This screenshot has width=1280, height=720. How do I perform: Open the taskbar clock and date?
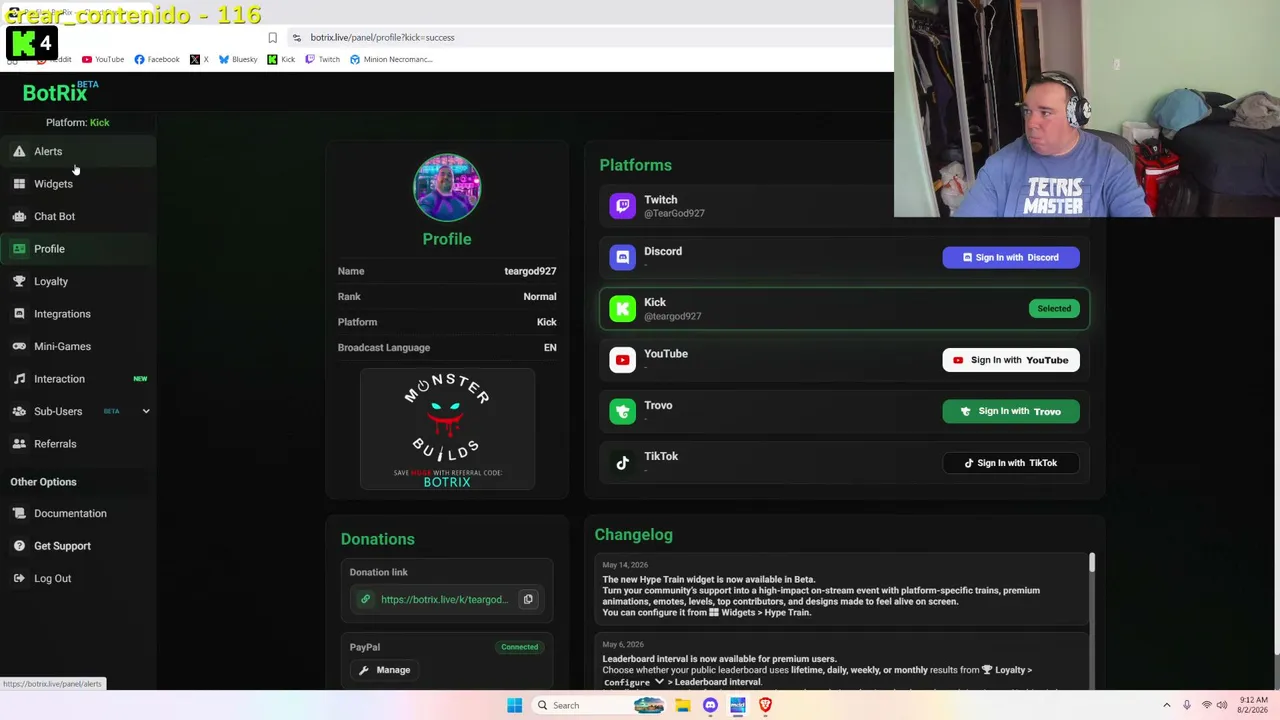(1254, 705)
